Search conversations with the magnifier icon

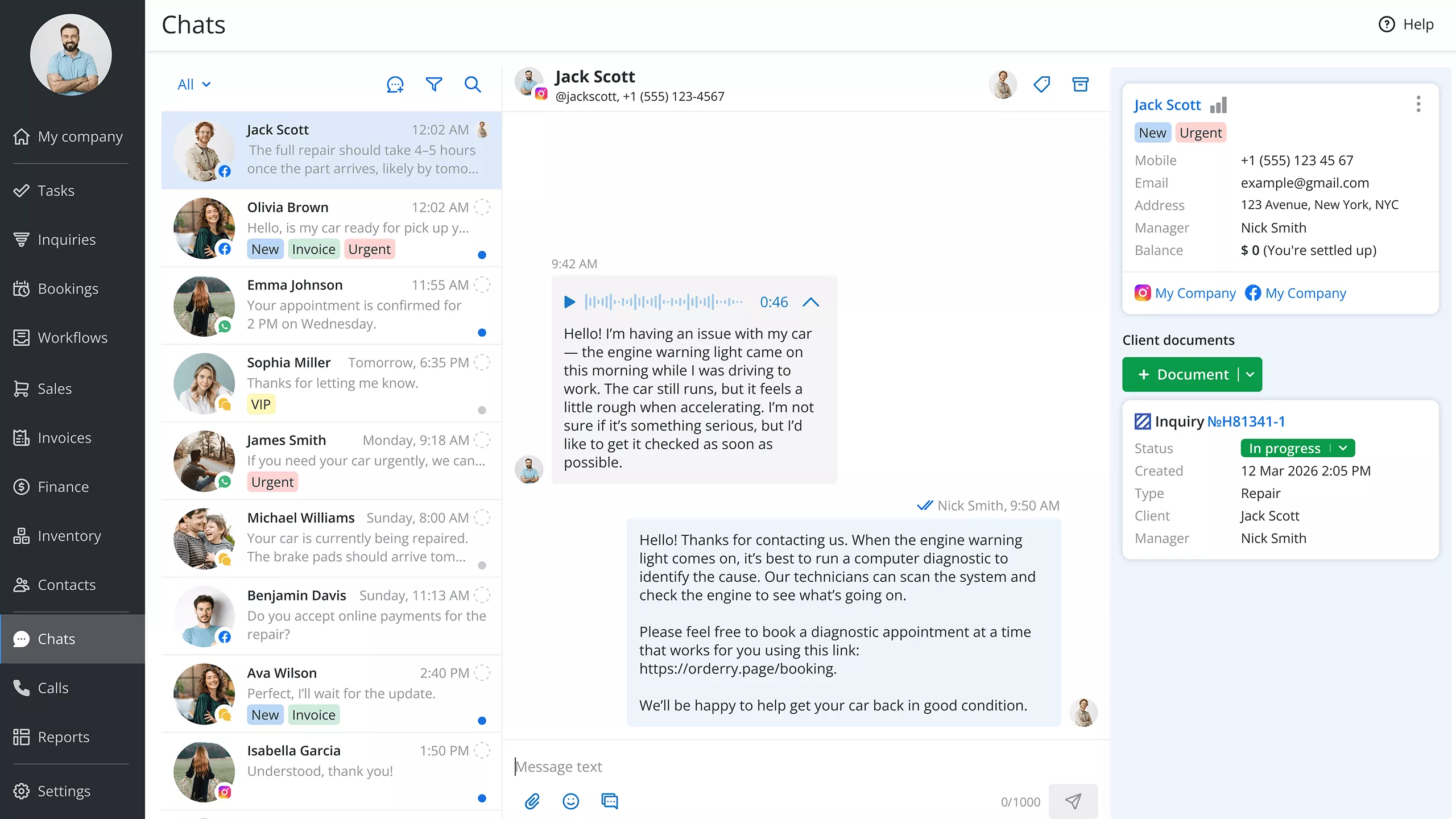(473, 84)
